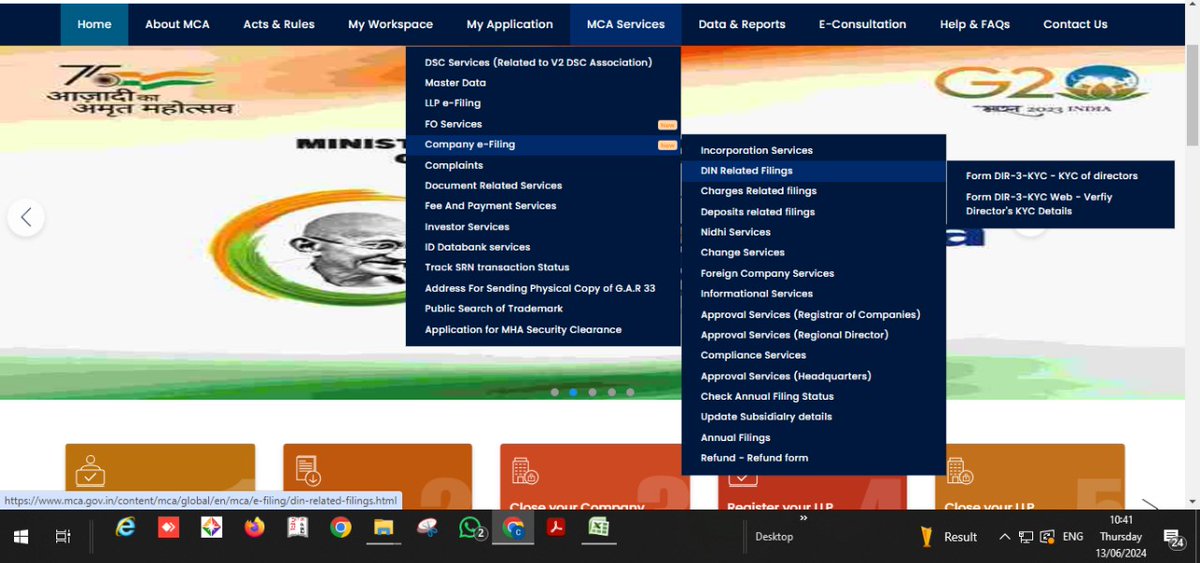Launch Internet Explorer from the taskbar
This screenshot has width=1200, height=563.
(x=125, y=527)
